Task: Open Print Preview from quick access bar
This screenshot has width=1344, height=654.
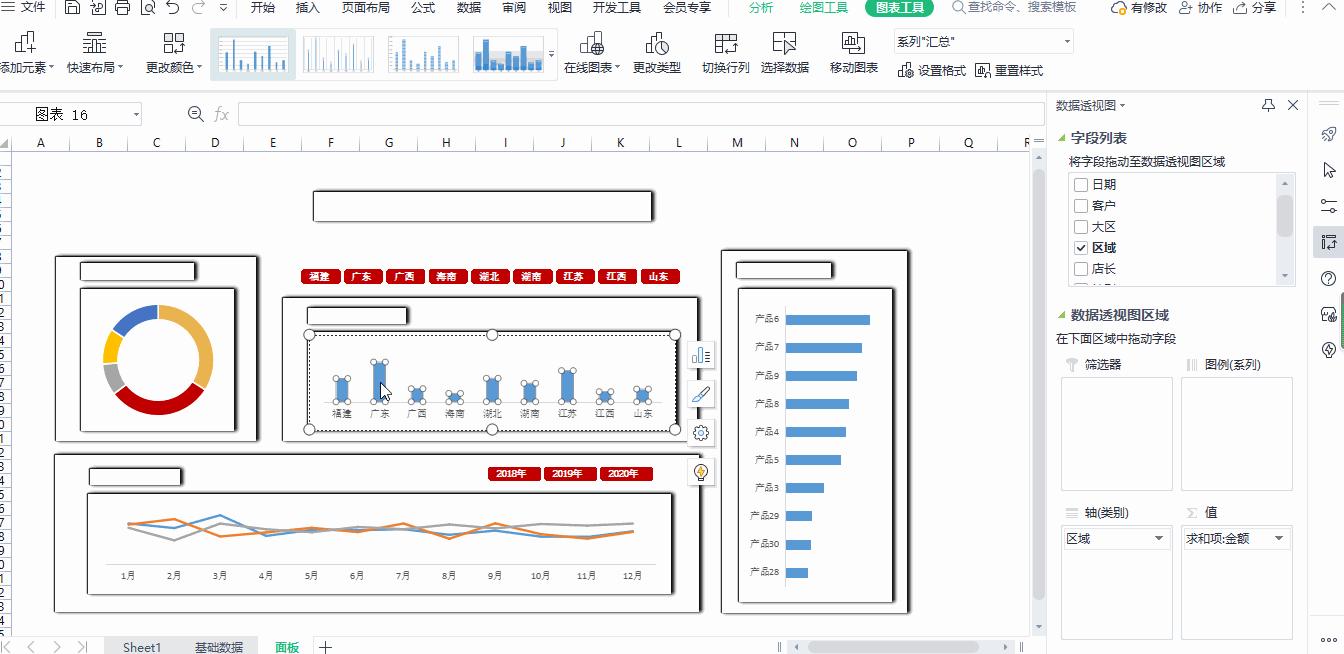Action: click(x=147, y=8)
